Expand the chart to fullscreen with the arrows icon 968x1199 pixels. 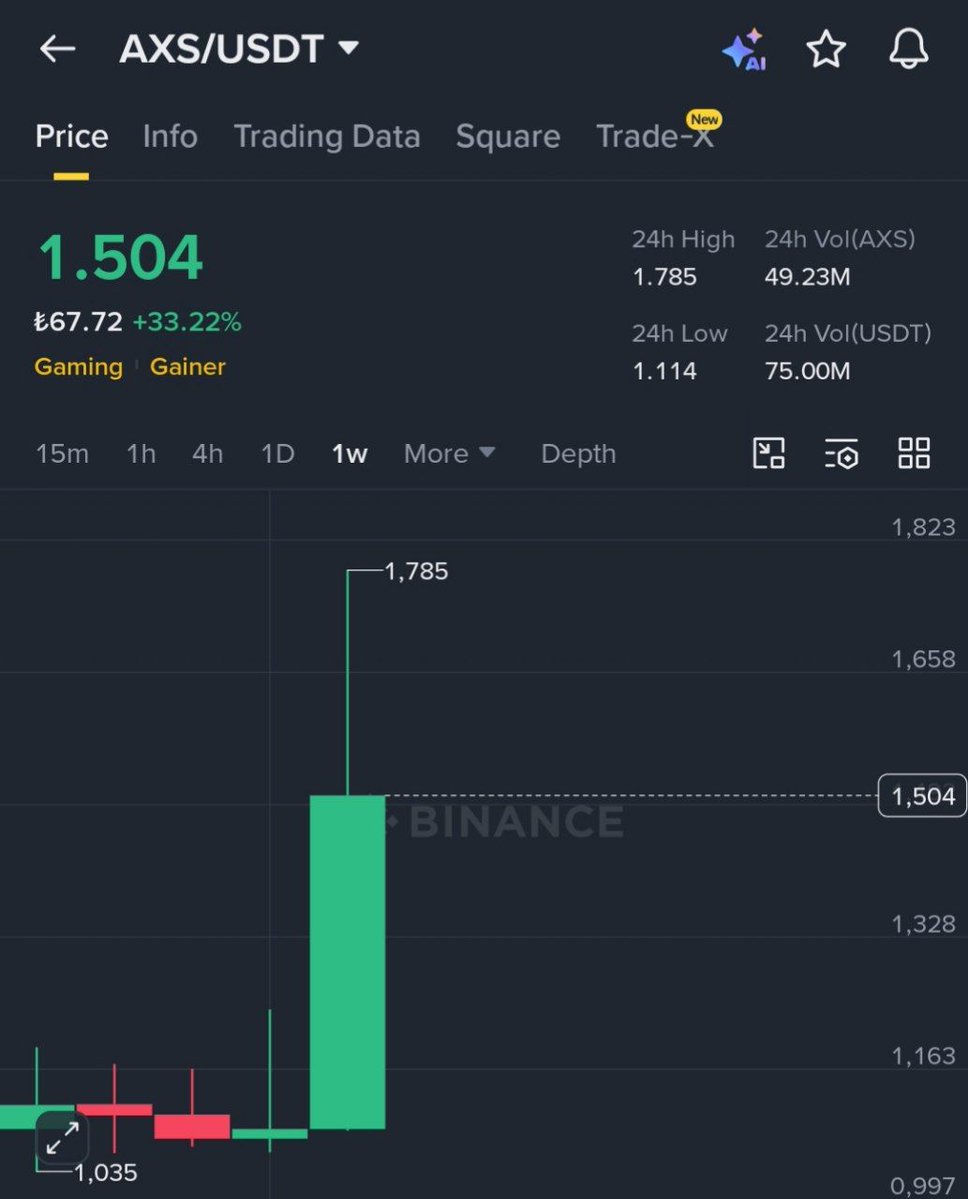point(63,1139)
